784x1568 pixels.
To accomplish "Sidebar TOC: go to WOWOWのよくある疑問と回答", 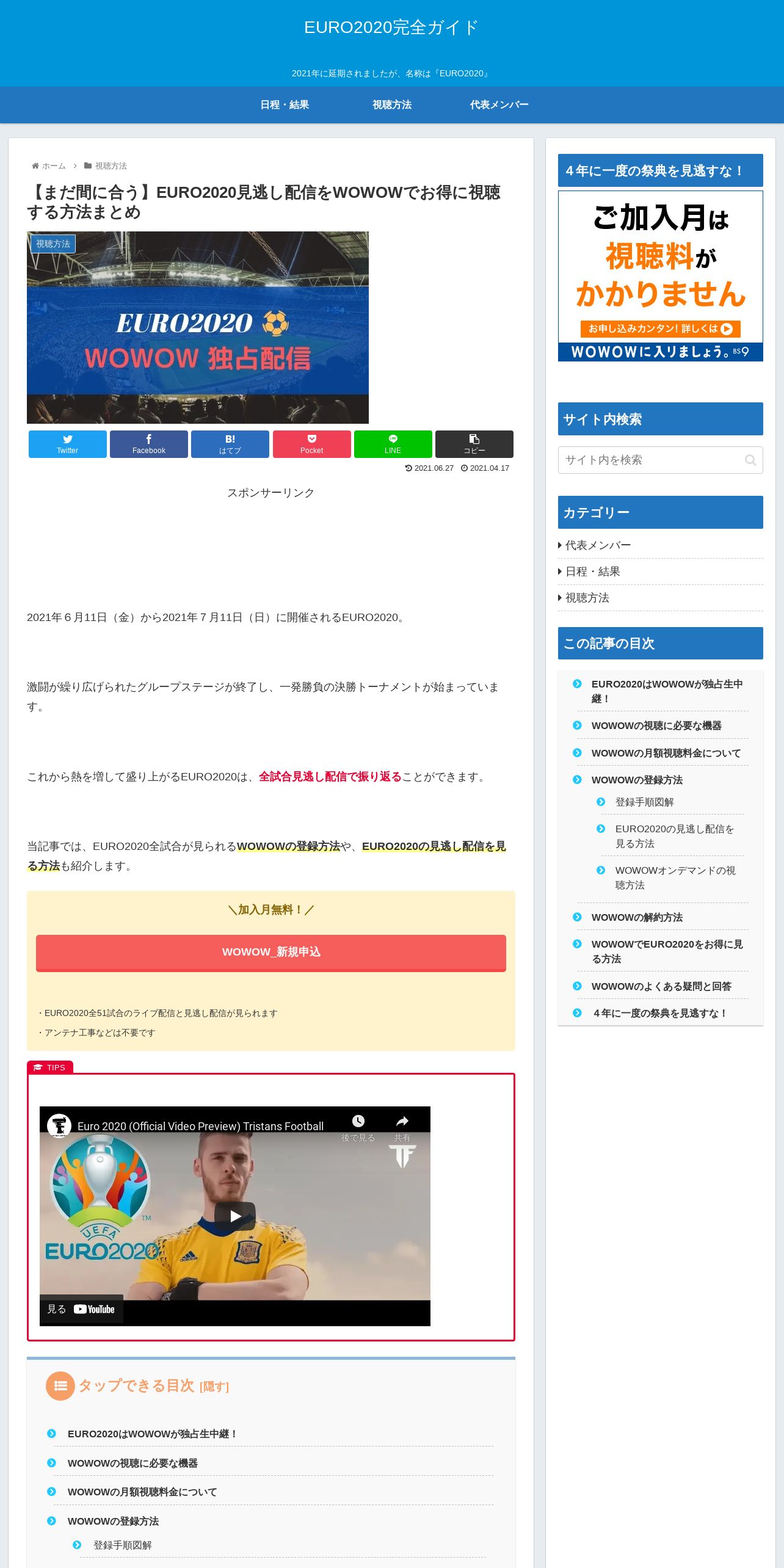I will coord(661,987).
